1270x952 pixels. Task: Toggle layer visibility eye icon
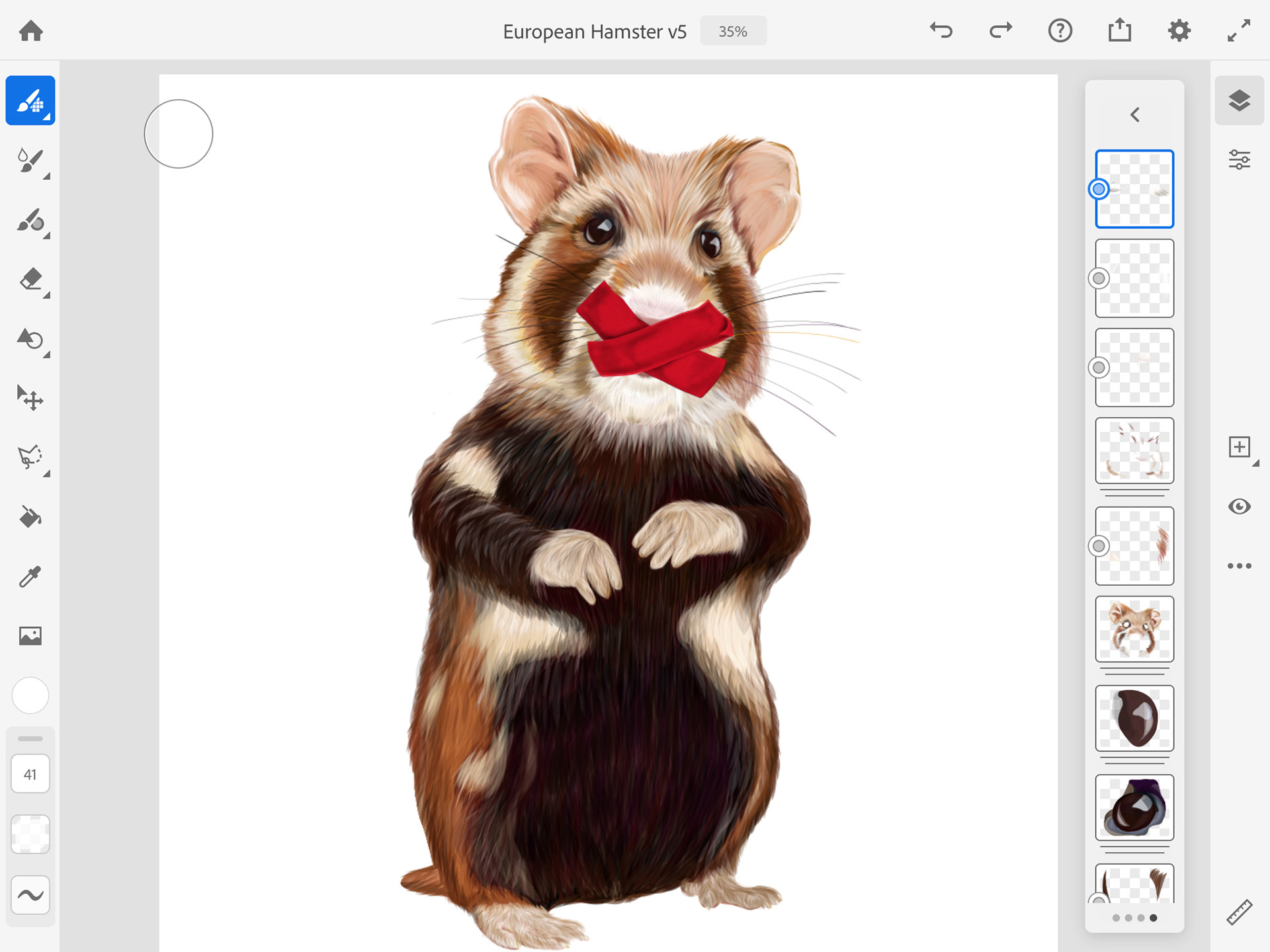pyautogui.click(x=1239, y=506)
